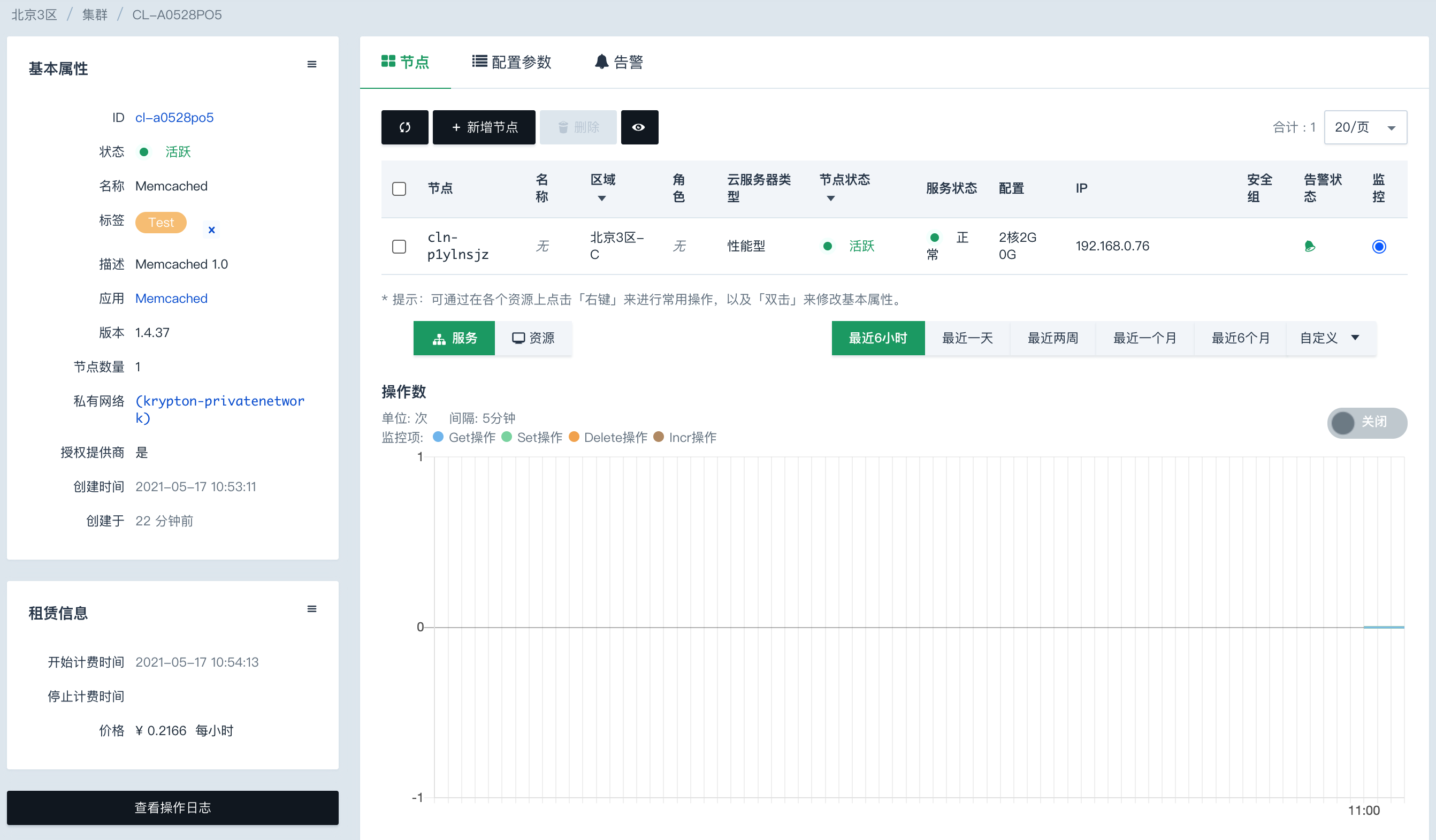The image size is (1436, 840).
Task: Toggle the select-all nodes checkbox in header
Action: point(399,189)
